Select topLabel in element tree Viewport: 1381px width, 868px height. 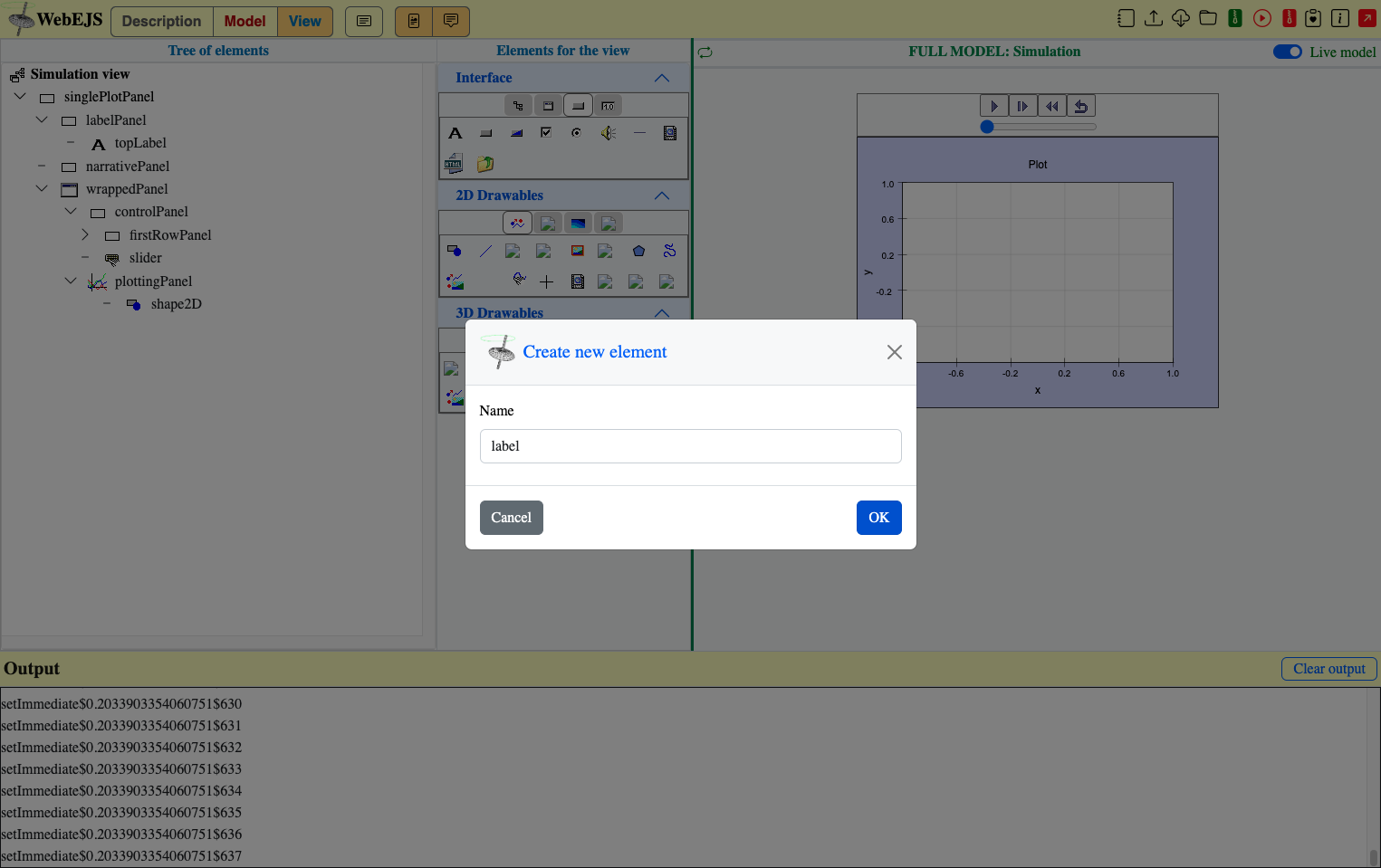coord(140,143)
